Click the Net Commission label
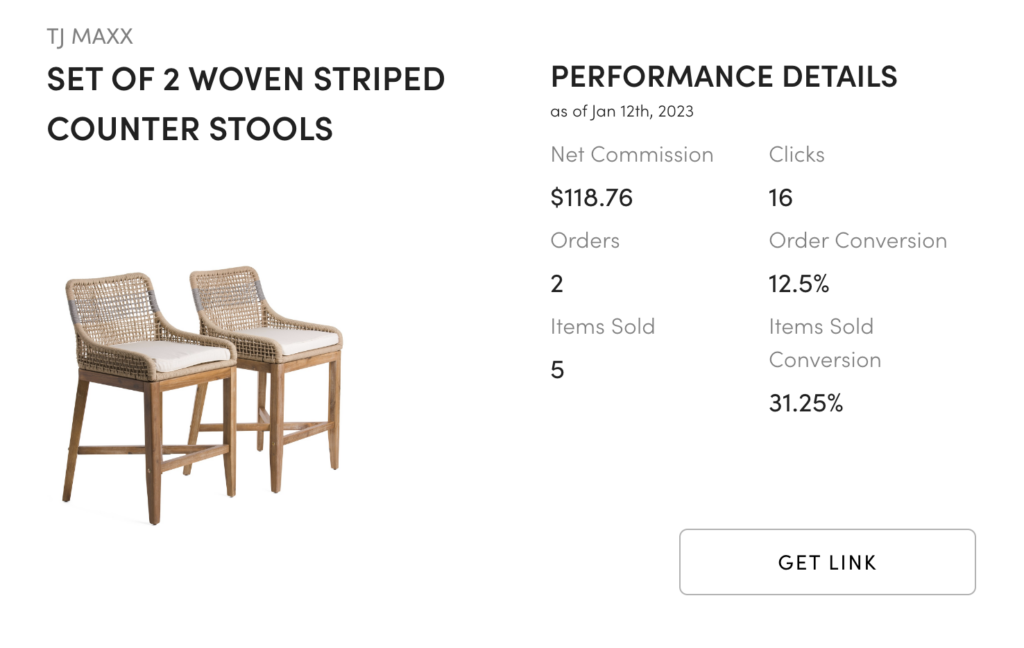Screen dimensions: 1024x648 click(x=632, y=154)
